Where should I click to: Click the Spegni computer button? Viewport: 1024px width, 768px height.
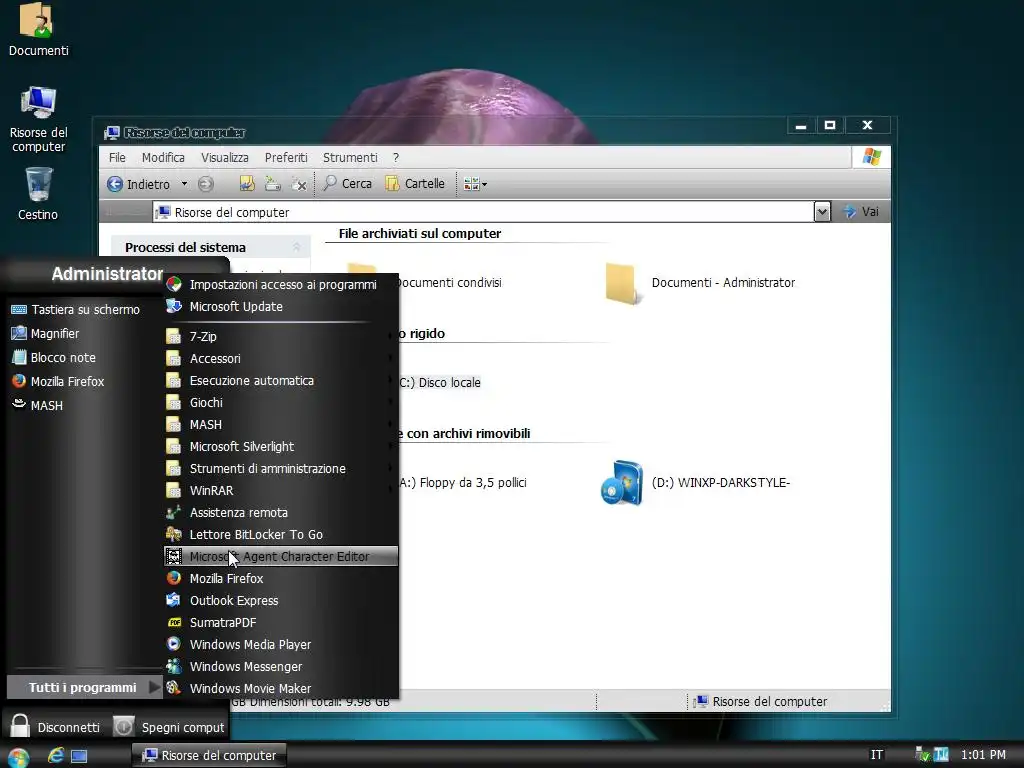[x=169, y=727]
